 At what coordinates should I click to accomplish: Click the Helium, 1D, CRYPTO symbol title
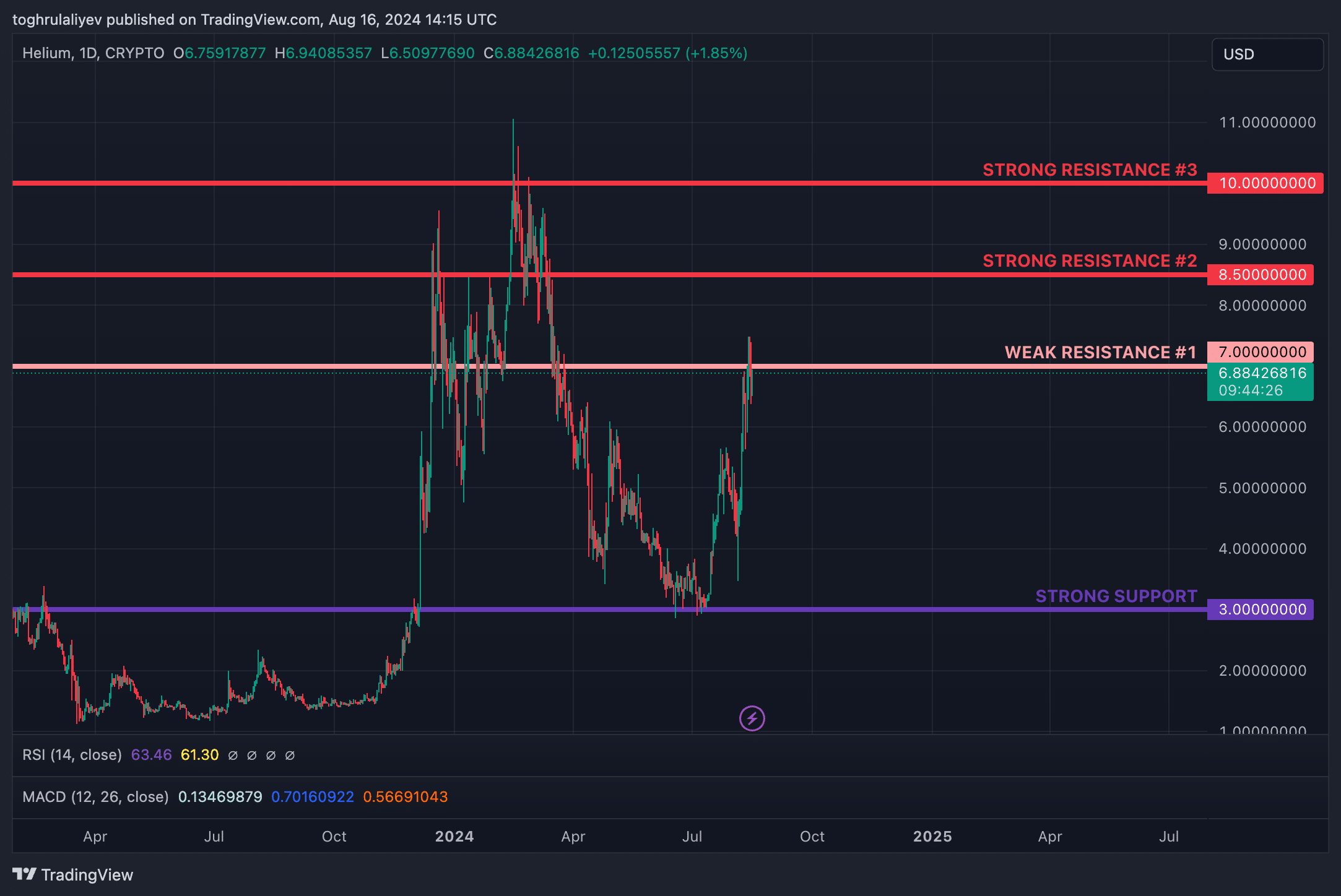point(93,53)
